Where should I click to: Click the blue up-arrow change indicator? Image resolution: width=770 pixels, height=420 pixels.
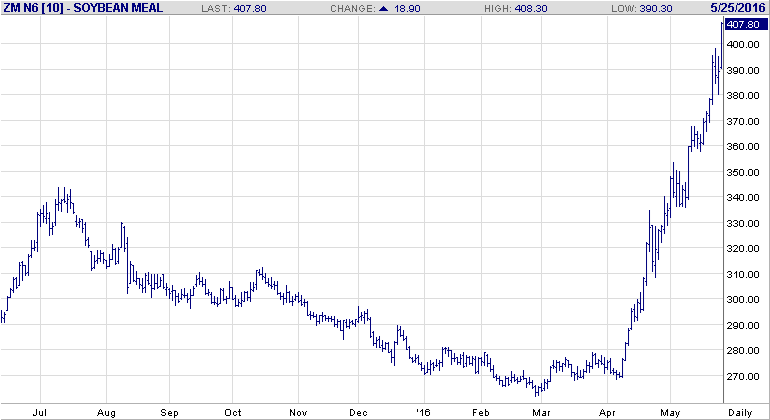click(x=412, y=7)
